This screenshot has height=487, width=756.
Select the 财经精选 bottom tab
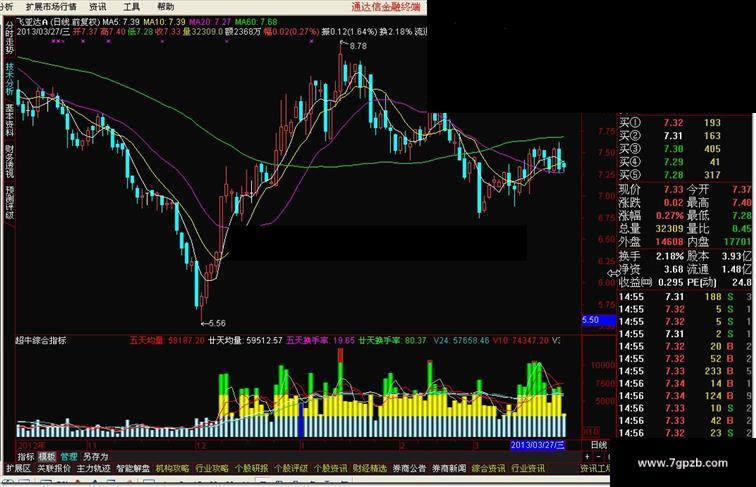click(x=370, y=468)
